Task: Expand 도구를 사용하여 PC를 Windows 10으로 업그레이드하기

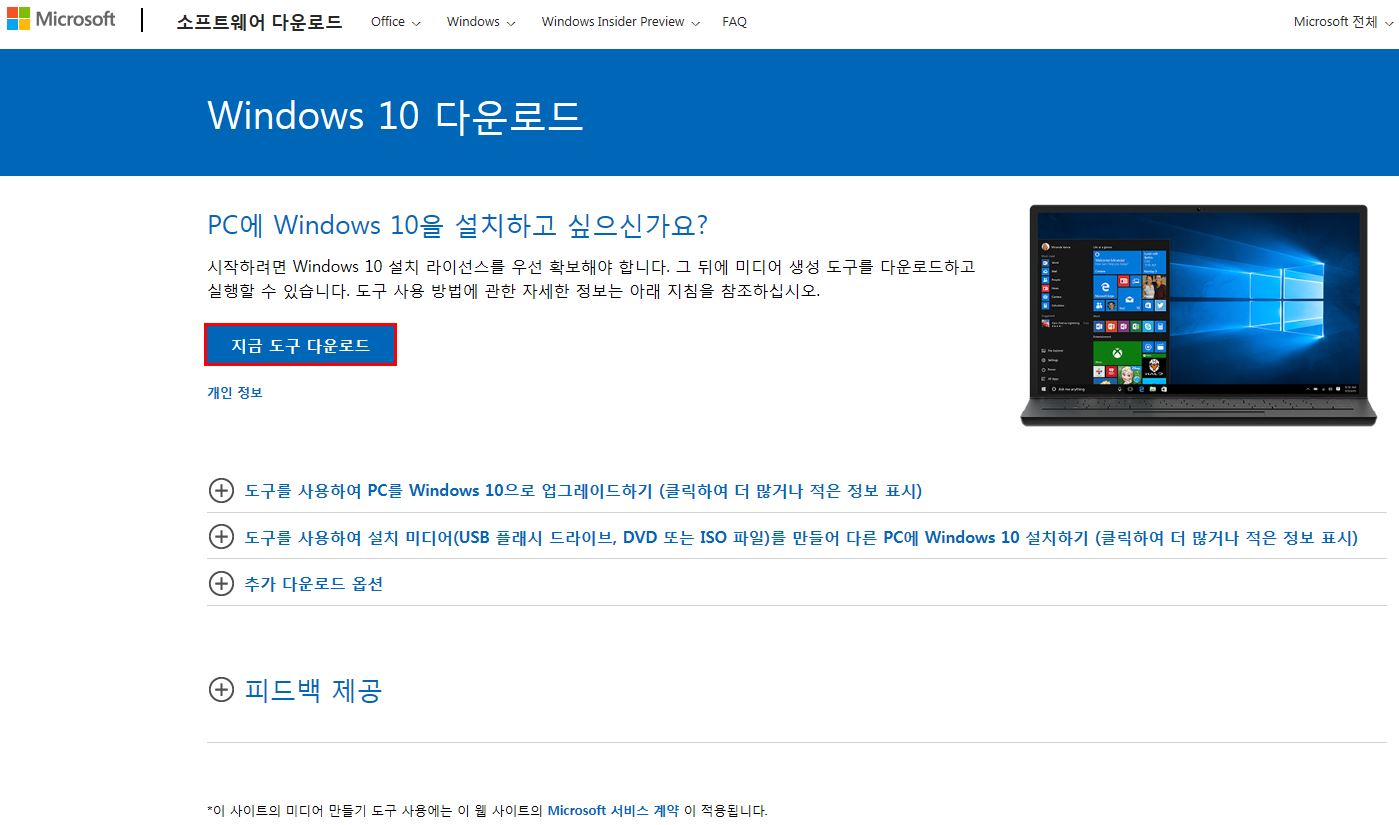Action: tap(583, 491)
